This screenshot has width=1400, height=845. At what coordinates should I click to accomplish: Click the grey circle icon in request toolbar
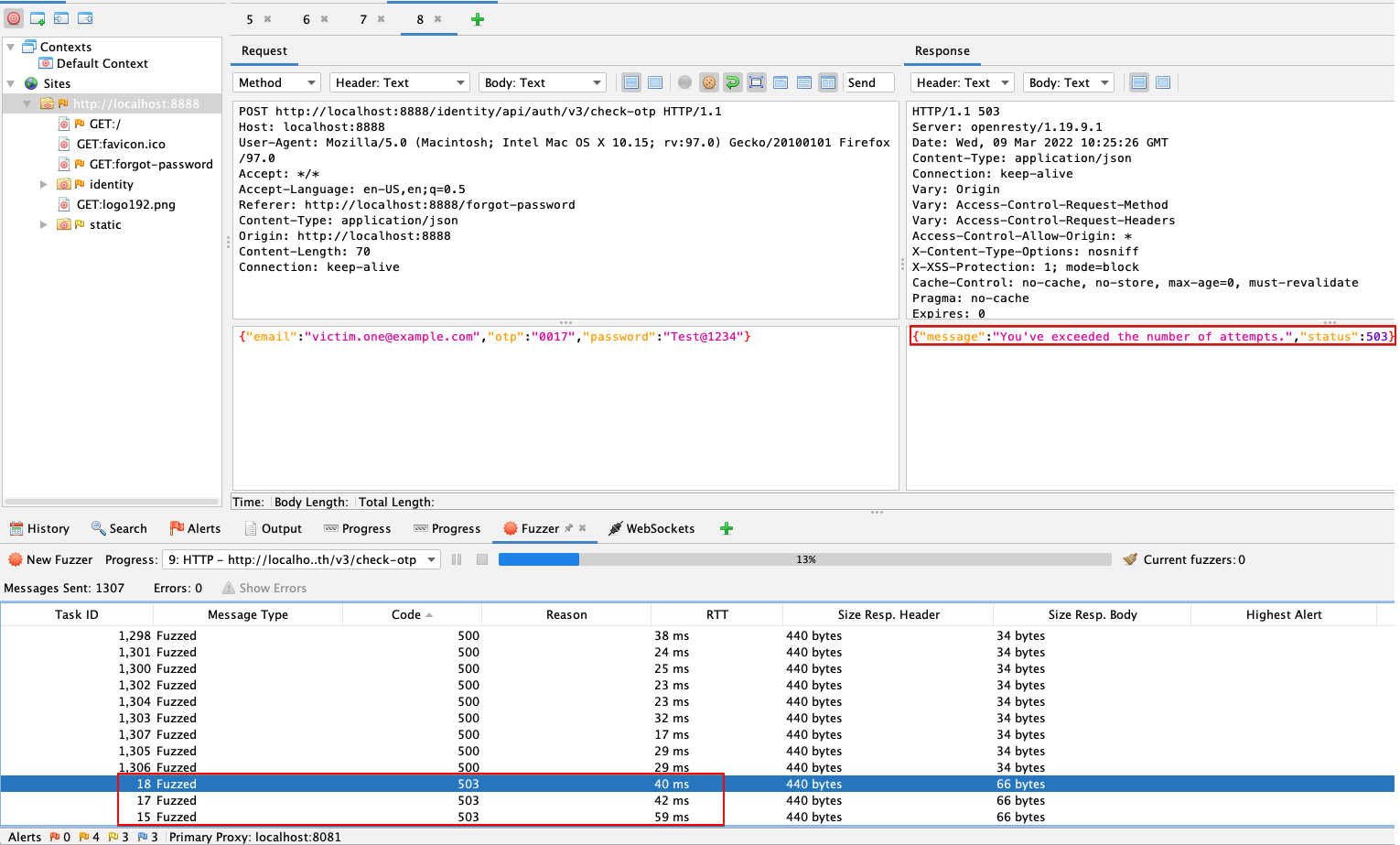click(x=684, y=82)
